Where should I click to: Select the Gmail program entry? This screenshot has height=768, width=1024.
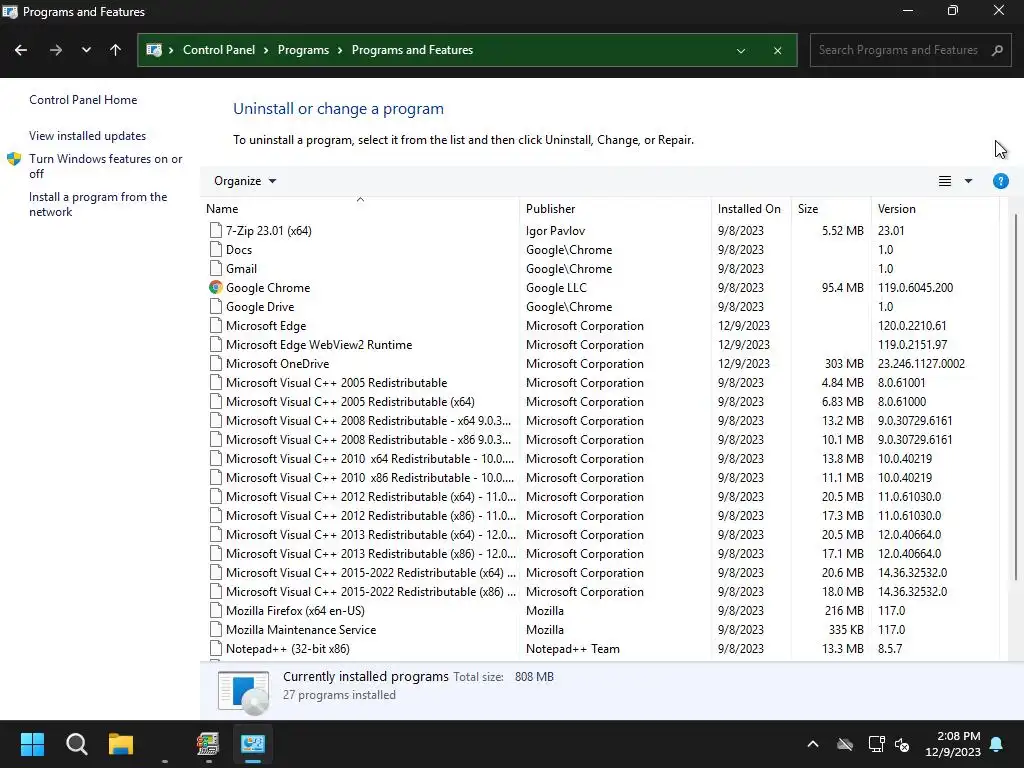[241, 268]
